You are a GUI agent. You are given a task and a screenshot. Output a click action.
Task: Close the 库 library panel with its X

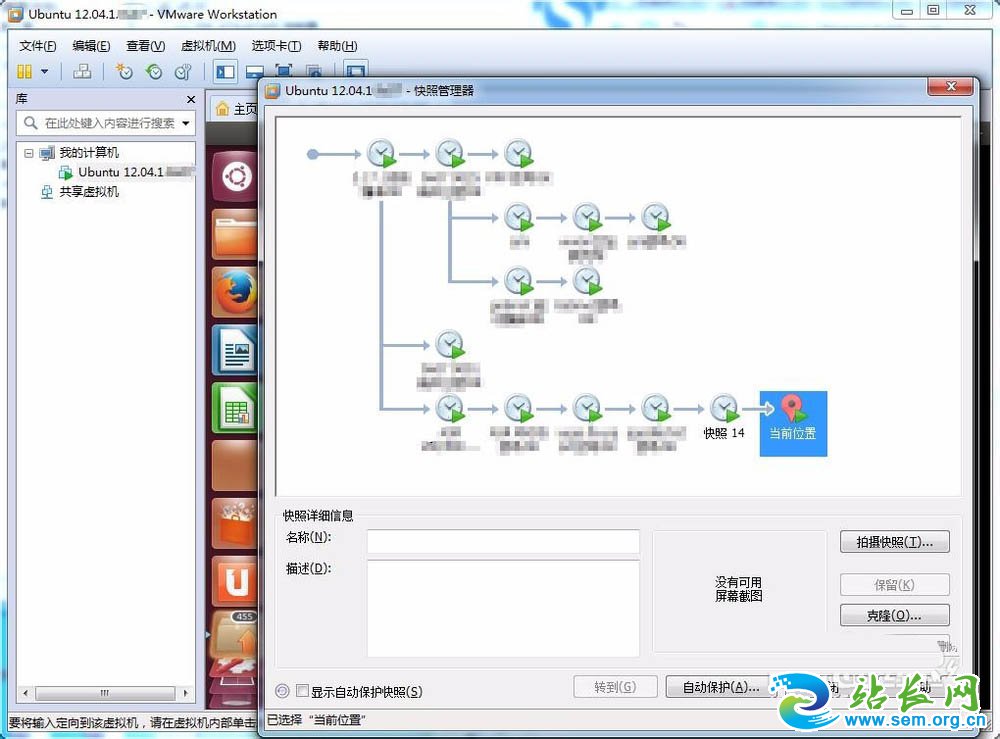pos(191,99)
